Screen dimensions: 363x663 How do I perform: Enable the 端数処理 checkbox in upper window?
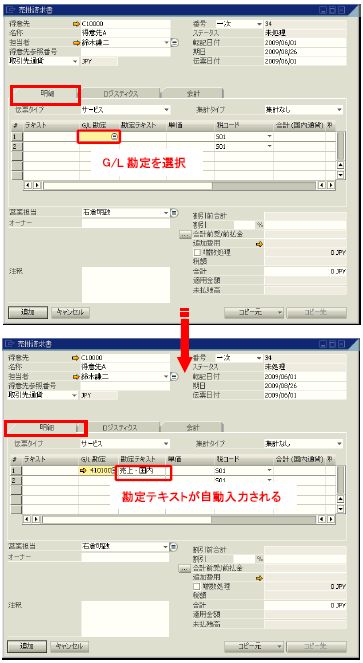[x=197, y=253]
